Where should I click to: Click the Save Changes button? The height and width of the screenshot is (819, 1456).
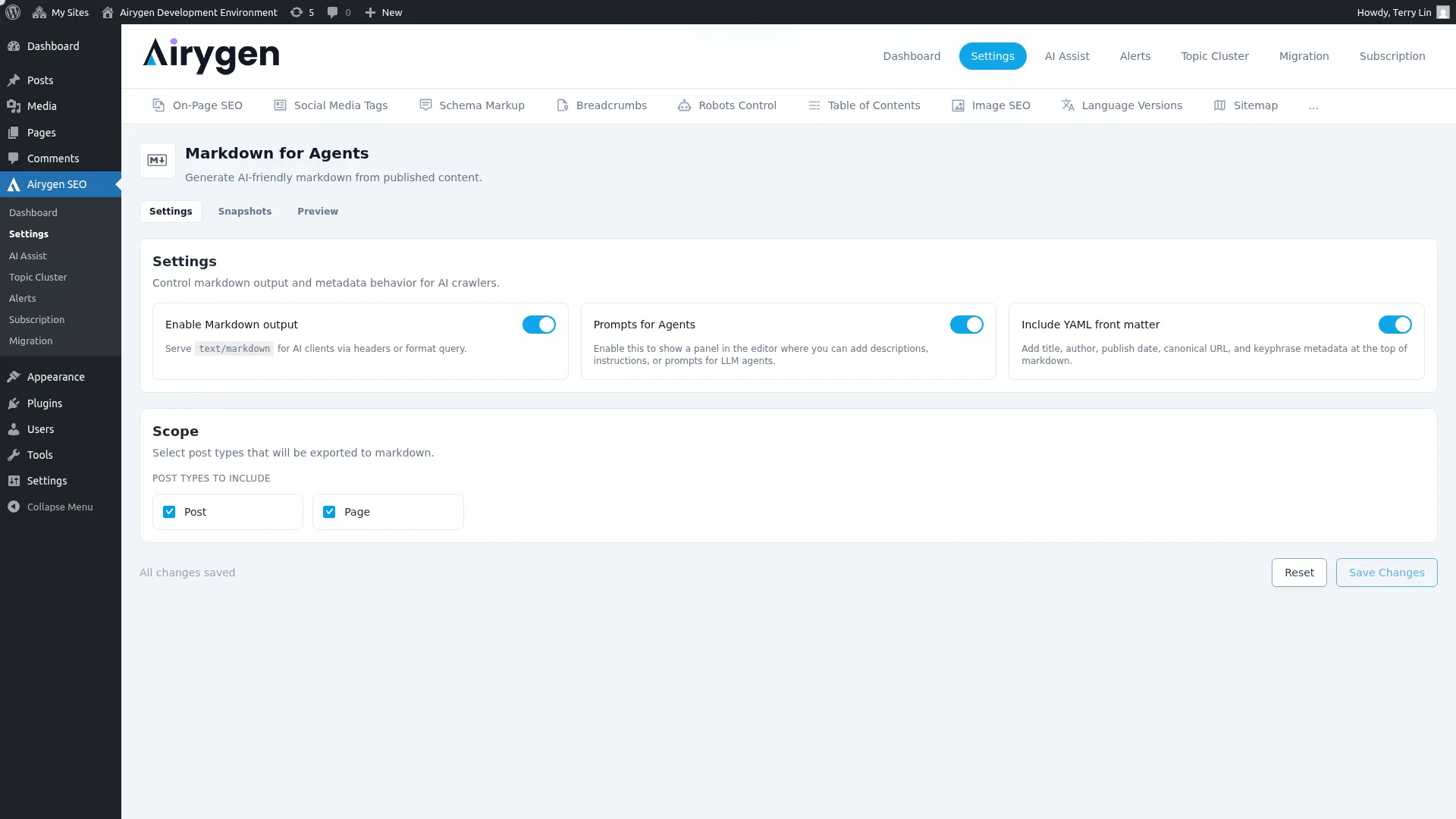click(x=1387, y=573)
